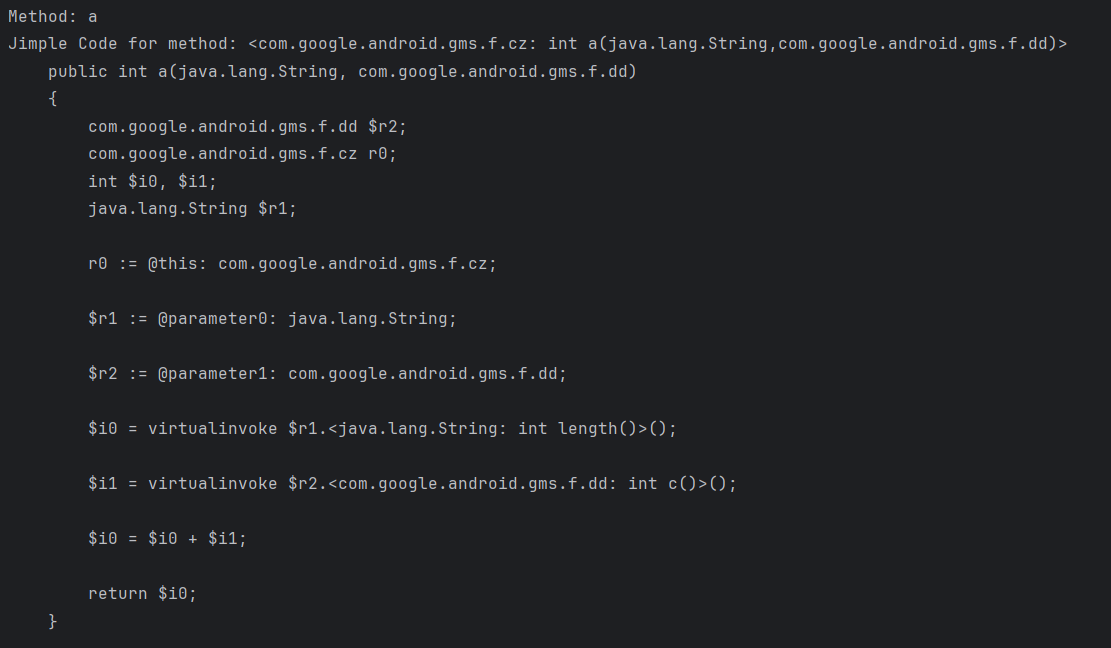Click the '$i0 = $i0 + $i1;' statement
Image resolution: width=1111 pixels, height=648 pixels.
coord(167,539)
